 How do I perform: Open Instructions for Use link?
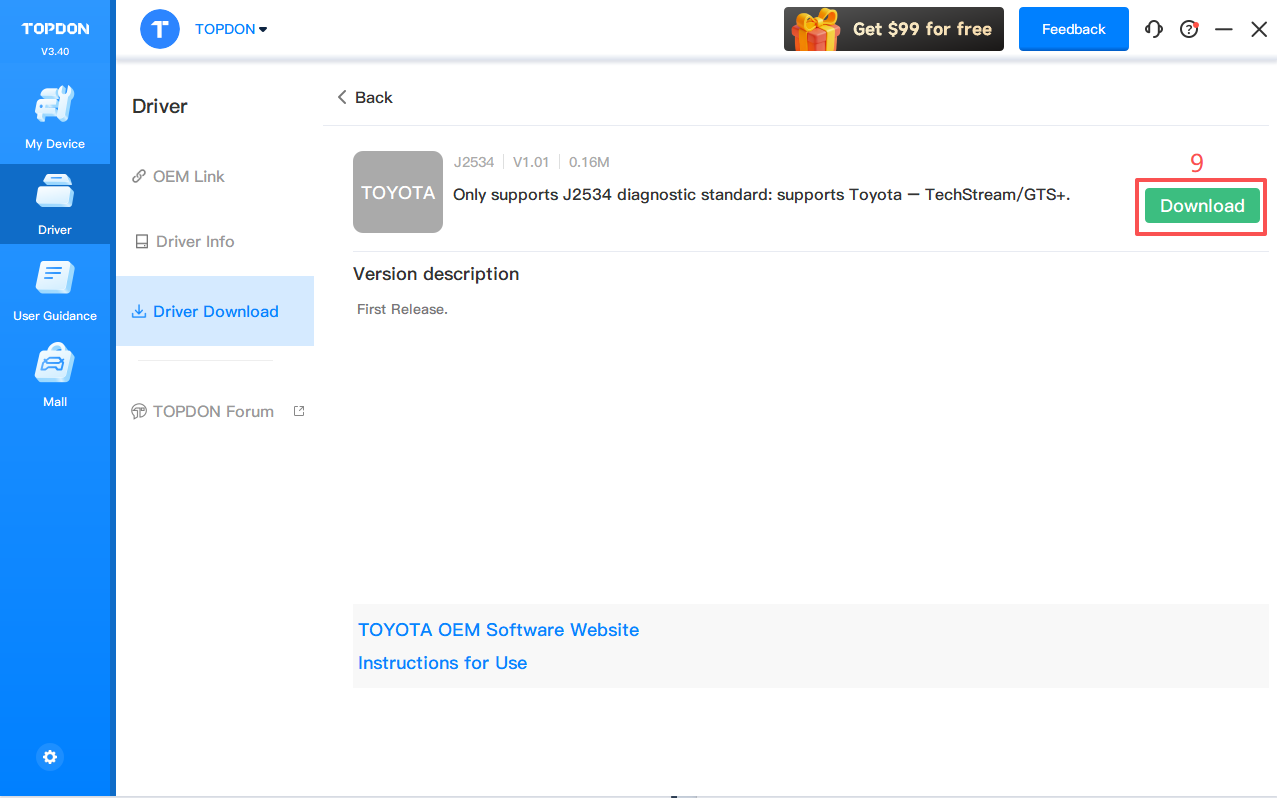click(442, 663)
